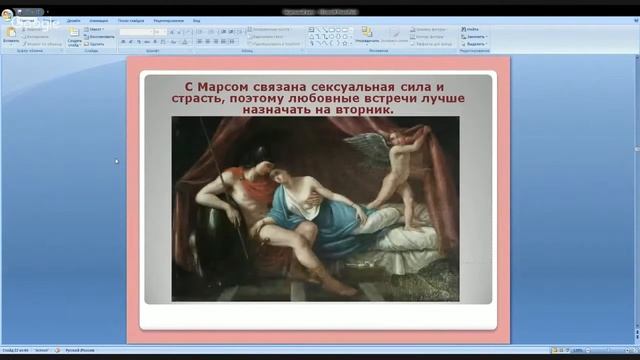This screenshot has height=360, width=640.
Task: Toggle Bold formatting in Font group
Action: pos(123,42)
